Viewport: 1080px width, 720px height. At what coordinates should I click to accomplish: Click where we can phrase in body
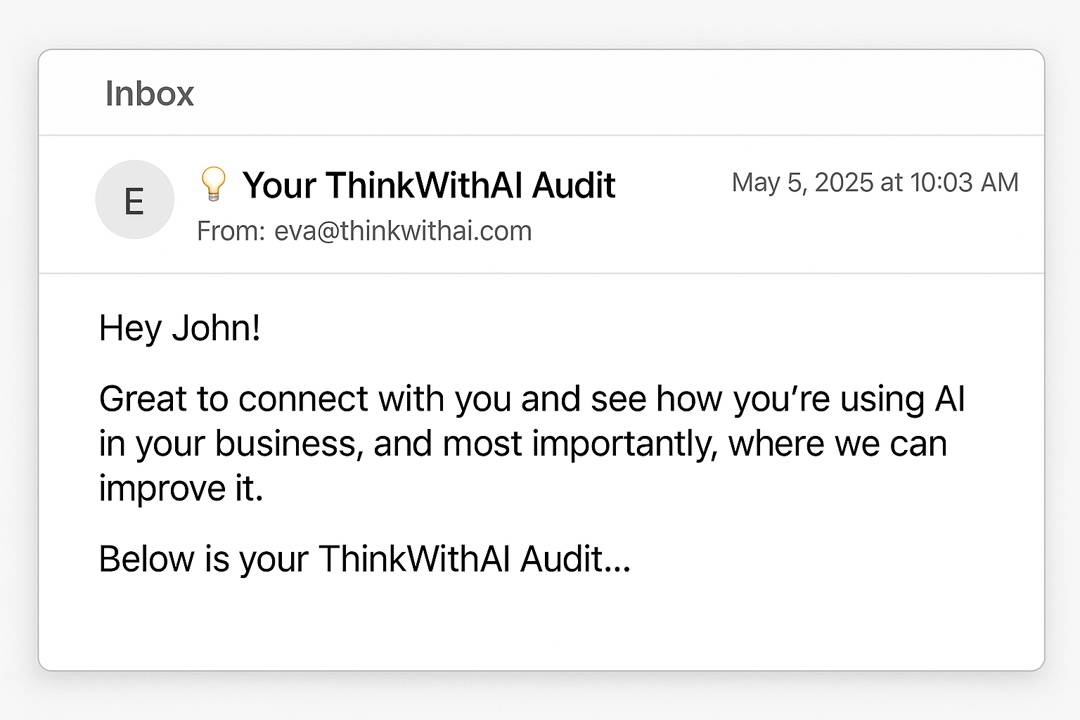point(838,444)
